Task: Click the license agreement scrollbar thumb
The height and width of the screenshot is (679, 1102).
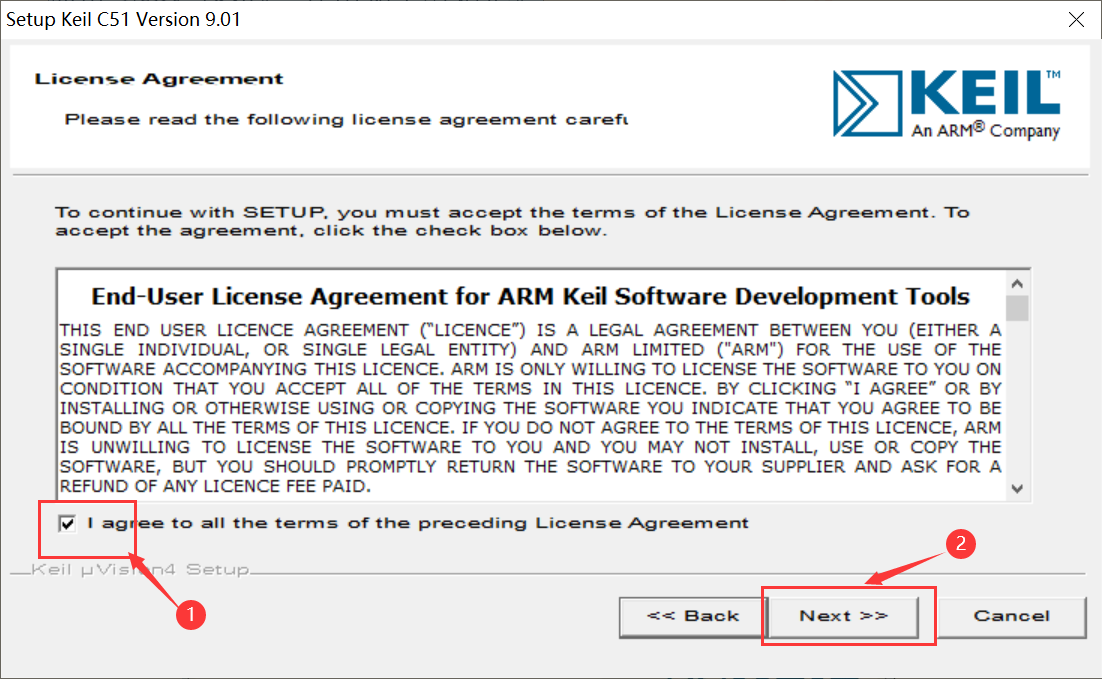Action: pyautogui.click(x=1017, y=308)
